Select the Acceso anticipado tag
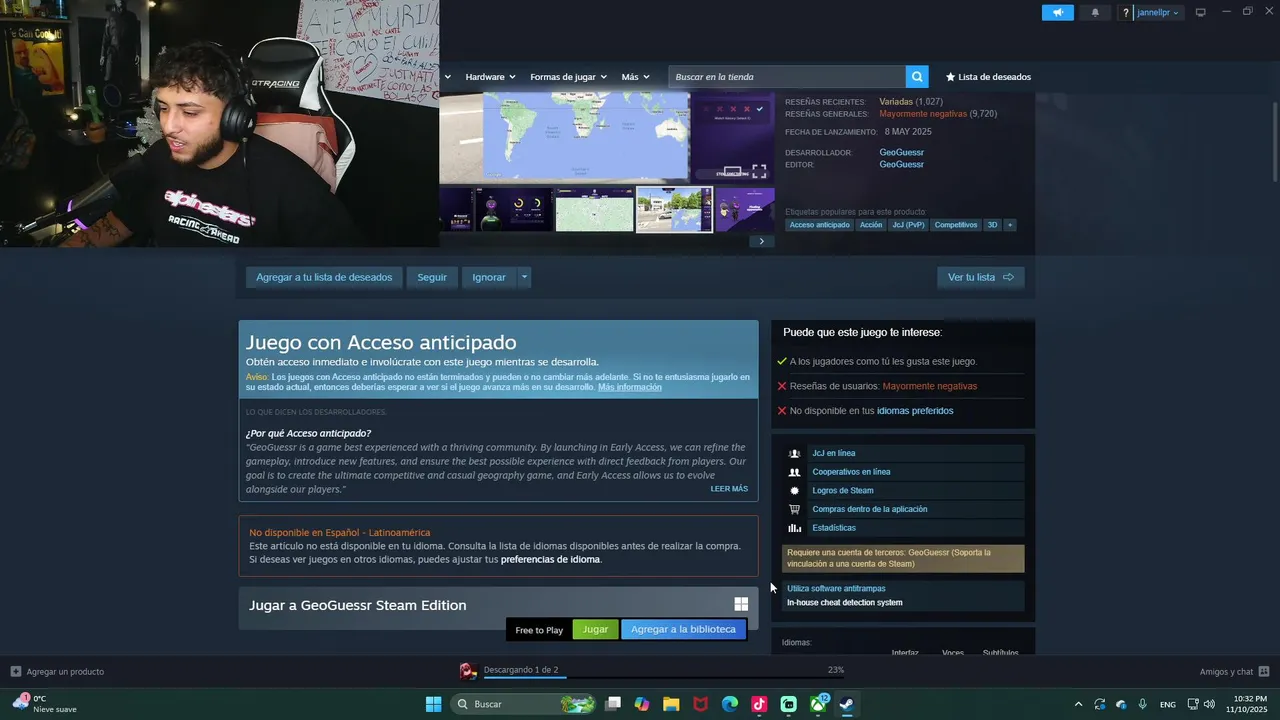This screenshot has height=720, width=1280. coord(819,225)
